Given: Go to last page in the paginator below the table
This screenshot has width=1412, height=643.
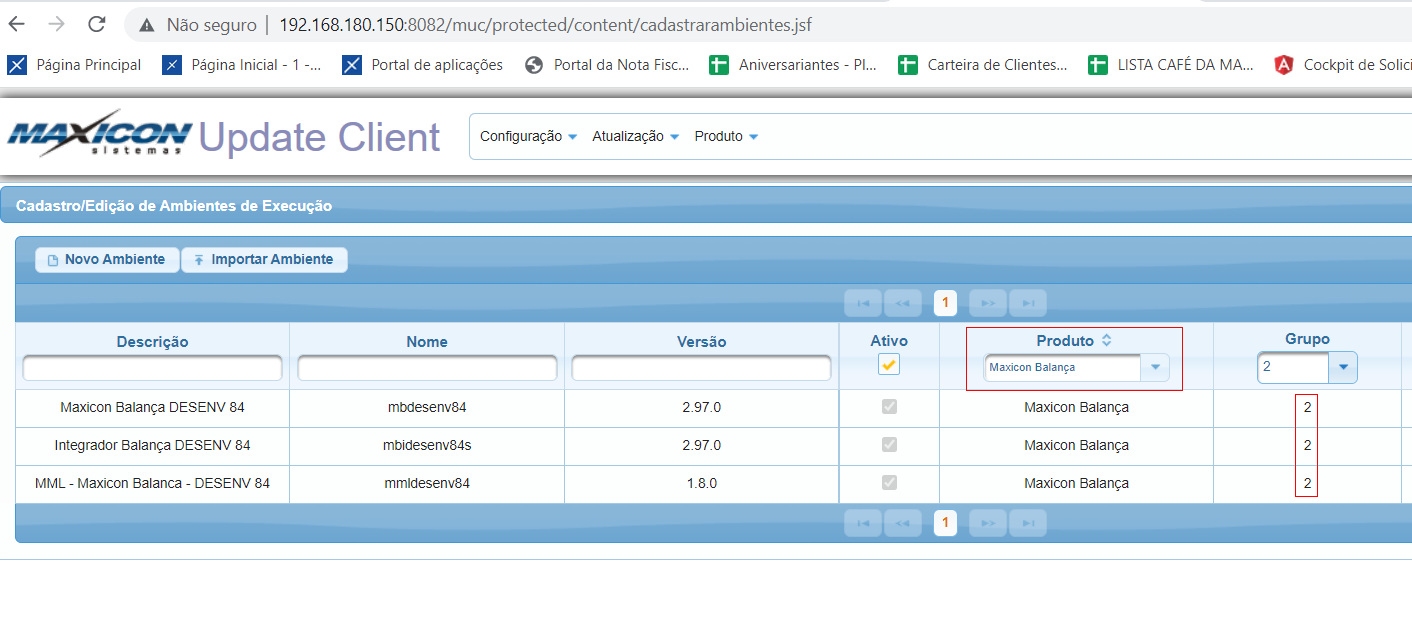Looking at the screenshot, I should click(1028, 522).
